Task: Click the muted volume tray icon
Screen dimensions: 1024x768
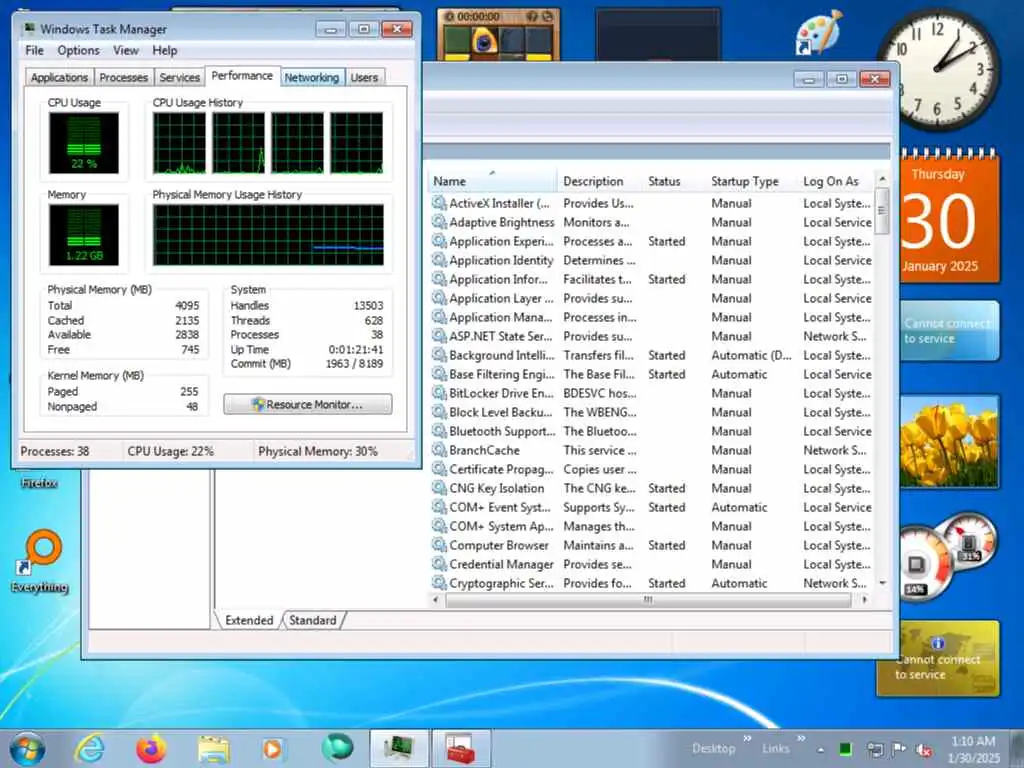Action: [924, 750]
